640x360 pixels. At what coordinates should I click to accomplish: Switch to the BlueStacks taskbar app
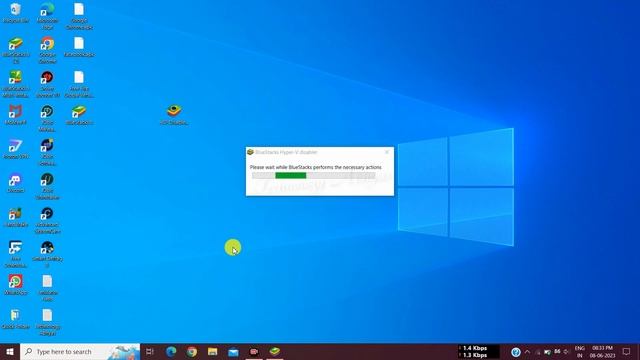click(x=275, y=351)
